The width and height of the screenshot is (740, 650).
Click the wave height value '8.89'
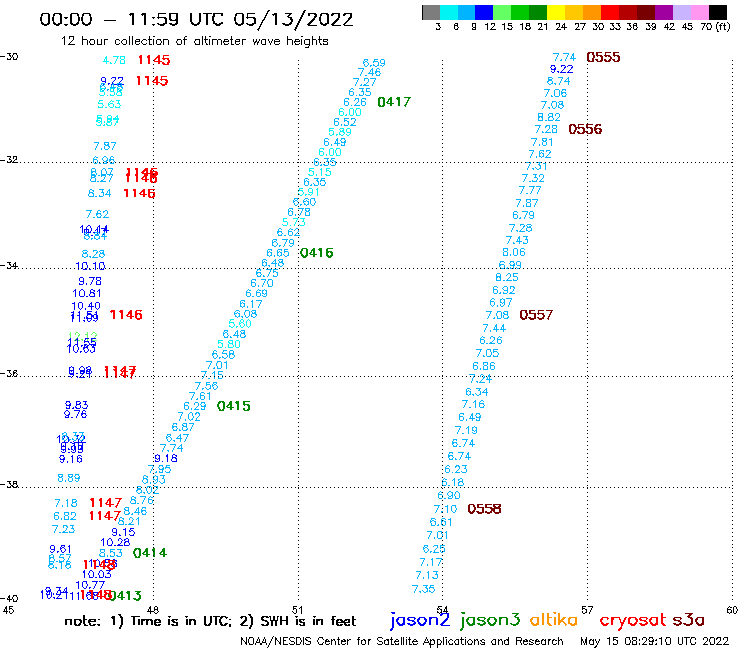click(x=69, y=478)
